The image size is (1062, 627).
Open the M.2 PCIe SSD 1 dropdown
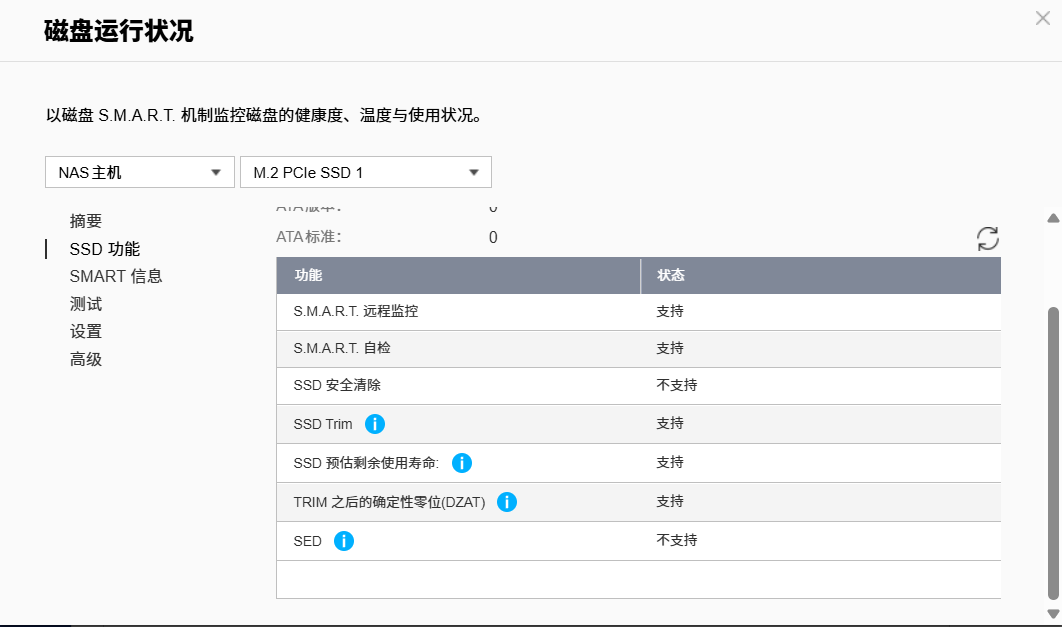(365, 172)
